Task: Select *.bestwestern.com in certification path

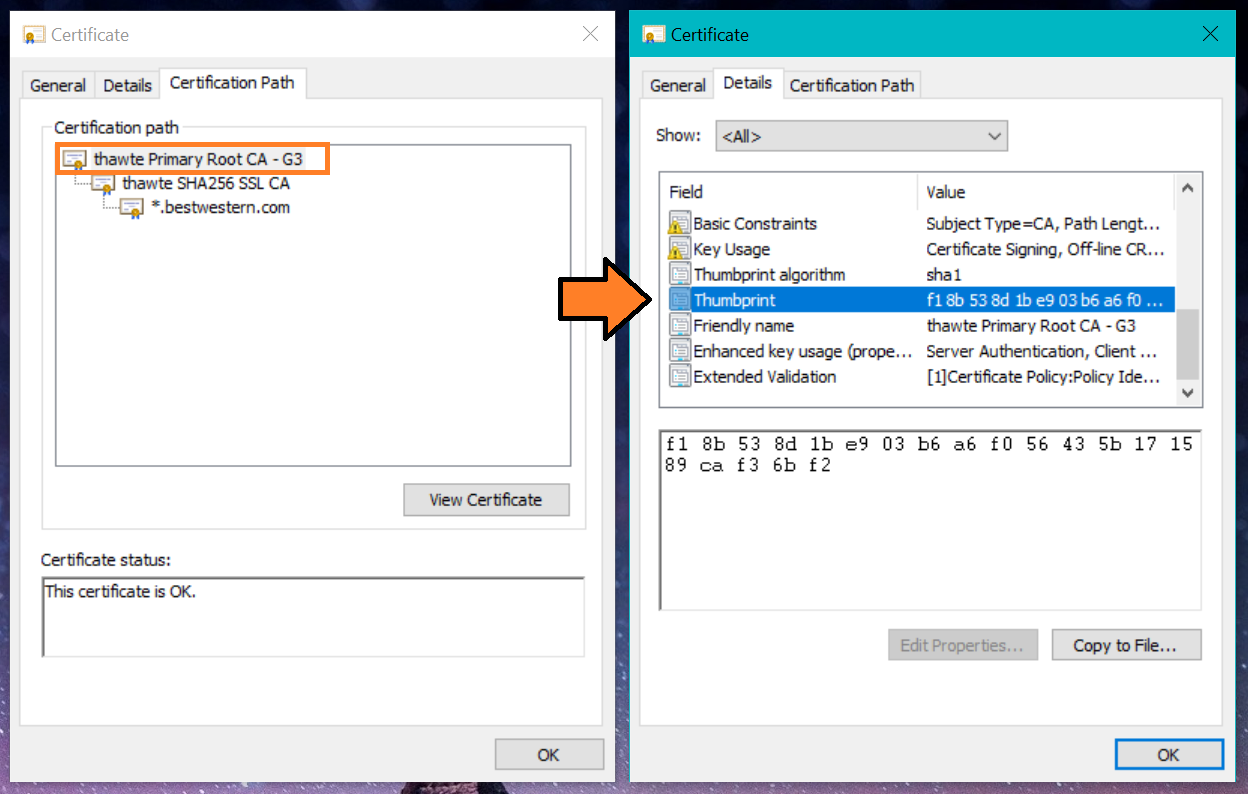Action: 220,208
